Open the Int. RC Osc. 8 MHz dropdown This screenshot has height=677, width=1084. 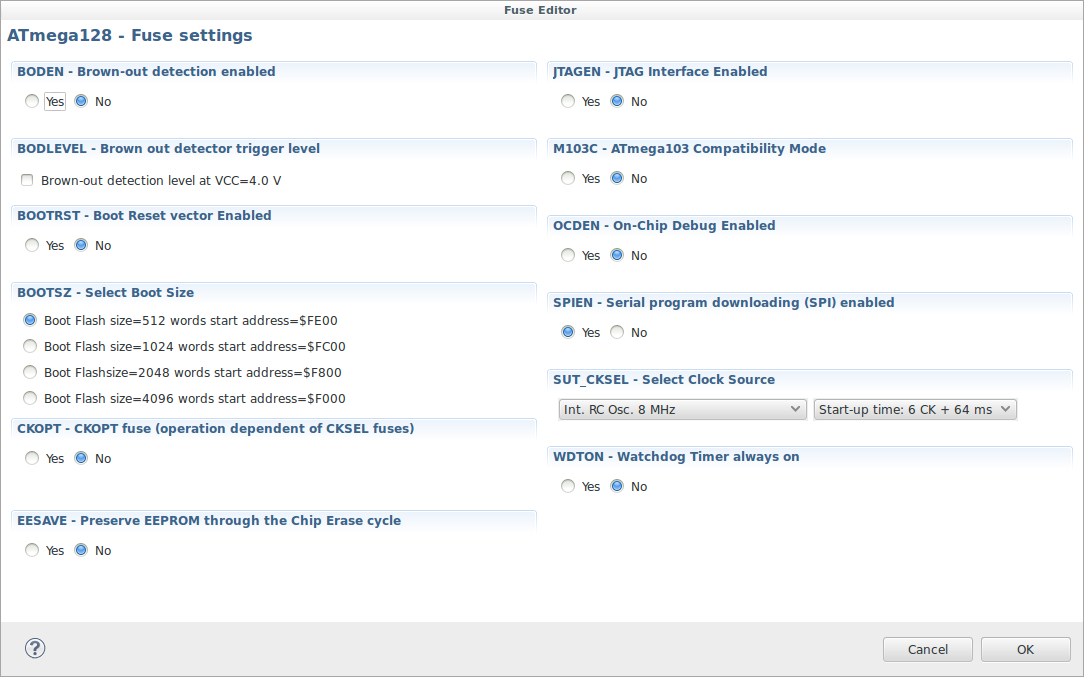coord(682,409)
